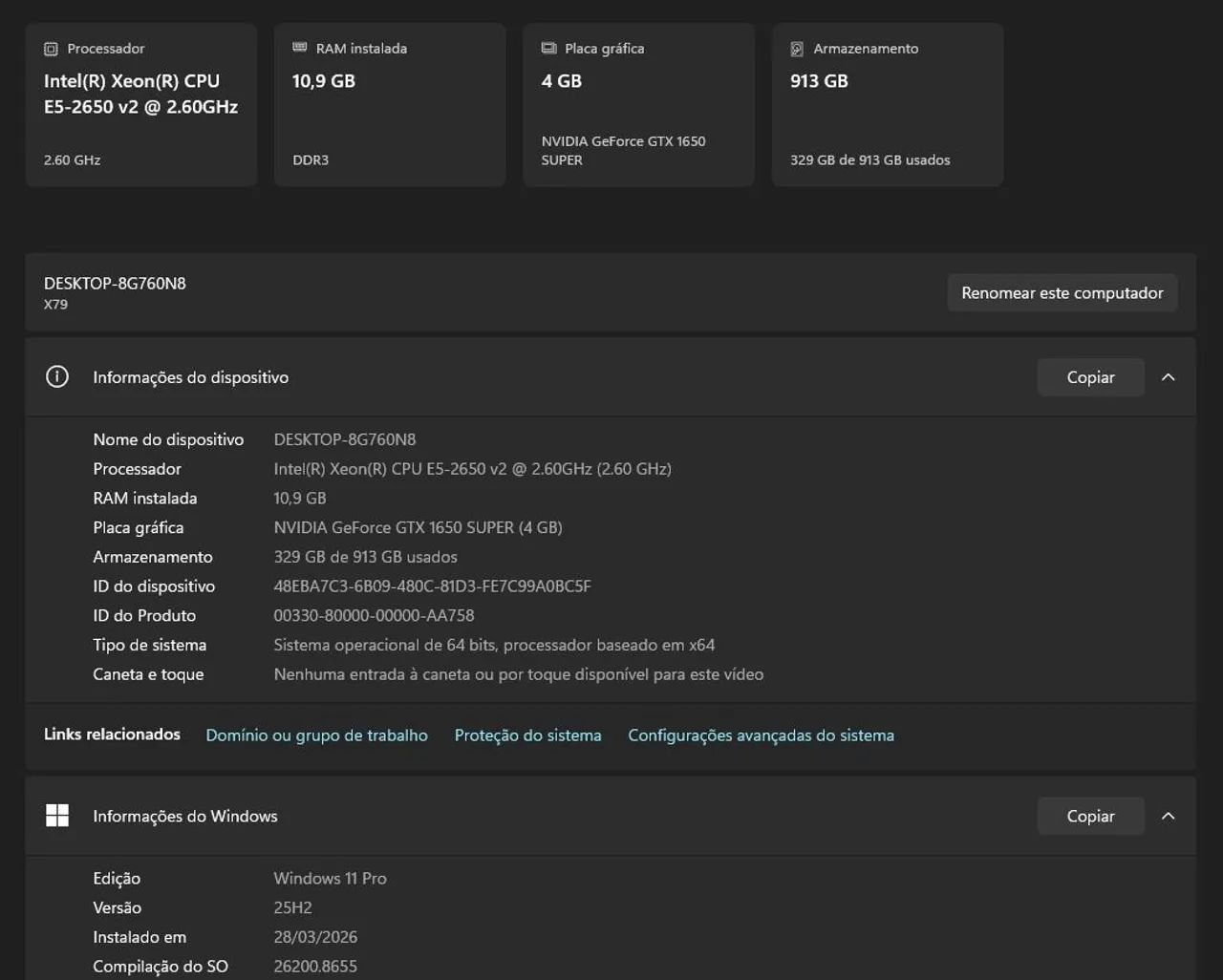This screenshot has width=1223, height=980.
Task: Select the RAM instalada 10,9 GB card
Action: tap(390, 105)
